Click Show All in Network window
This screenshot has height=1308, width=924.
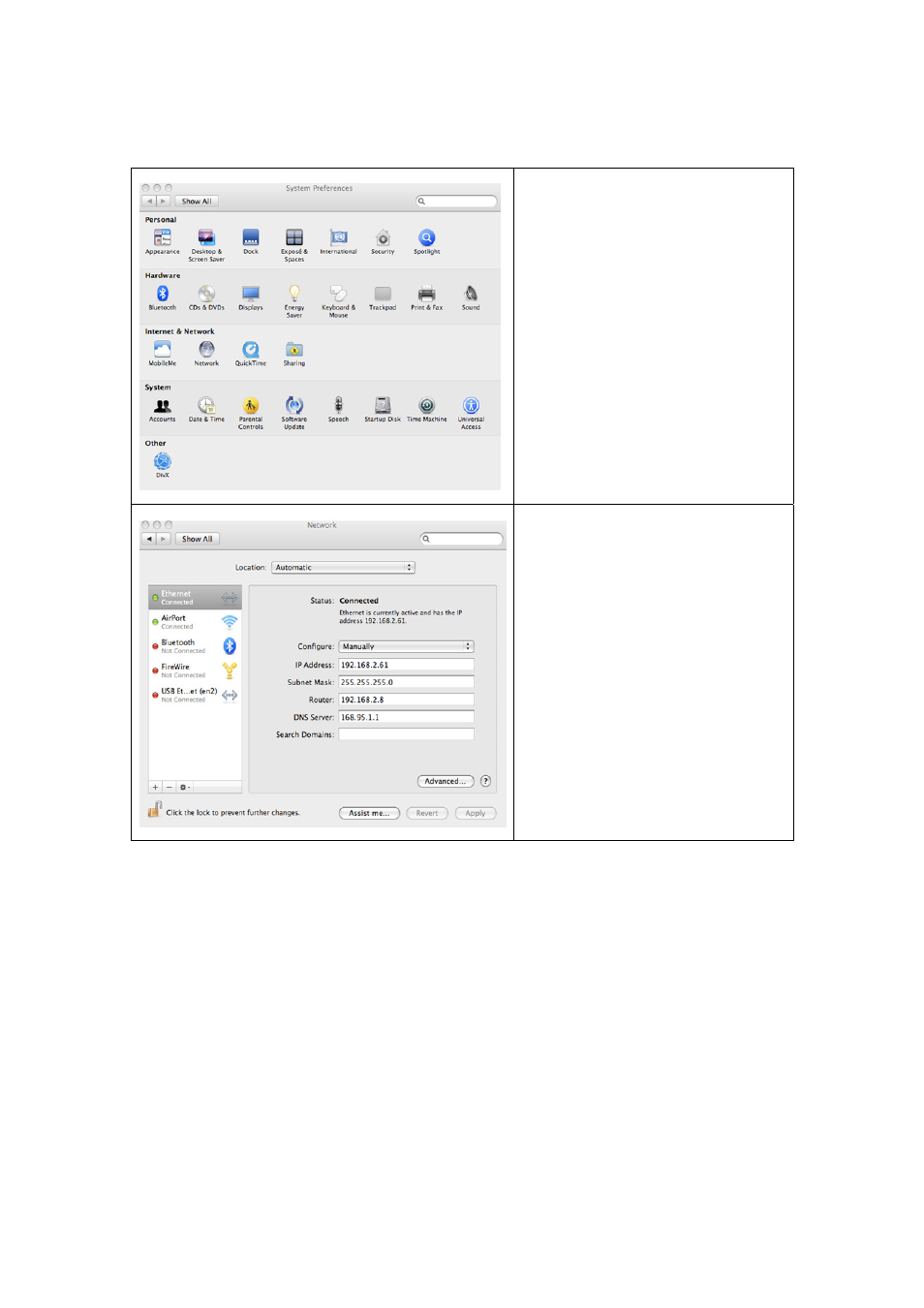(x=198, y=539)
